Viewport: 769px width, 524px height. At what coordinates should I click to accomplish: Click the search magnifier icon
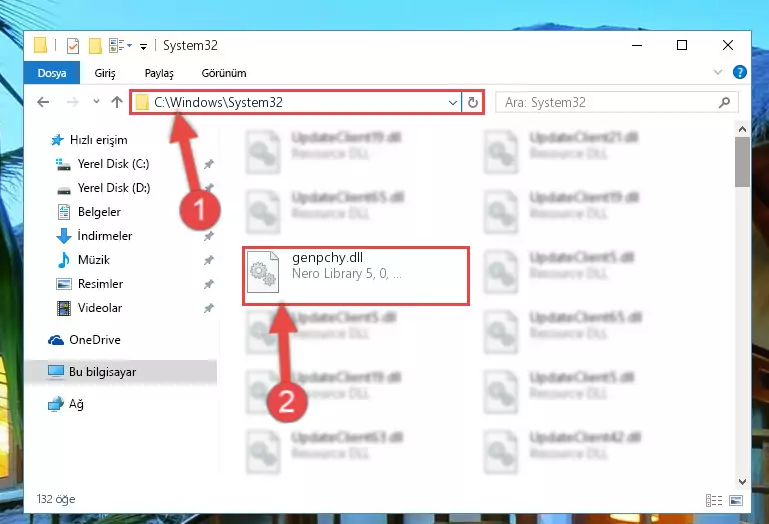point(724,102)
